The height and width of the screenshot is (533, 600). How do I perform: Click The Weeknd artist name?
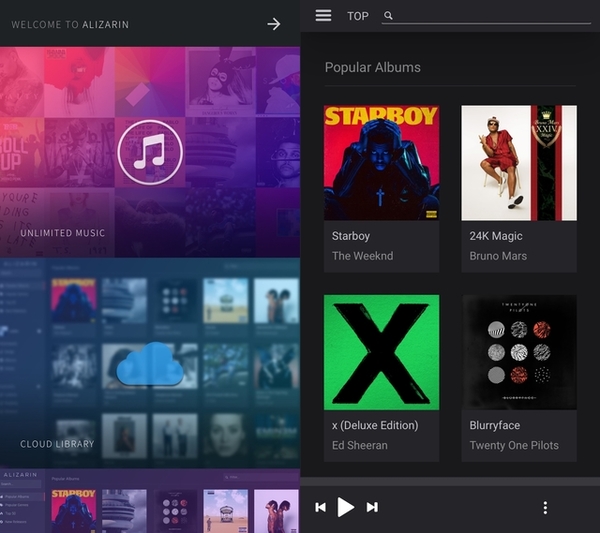pos(362,256)
